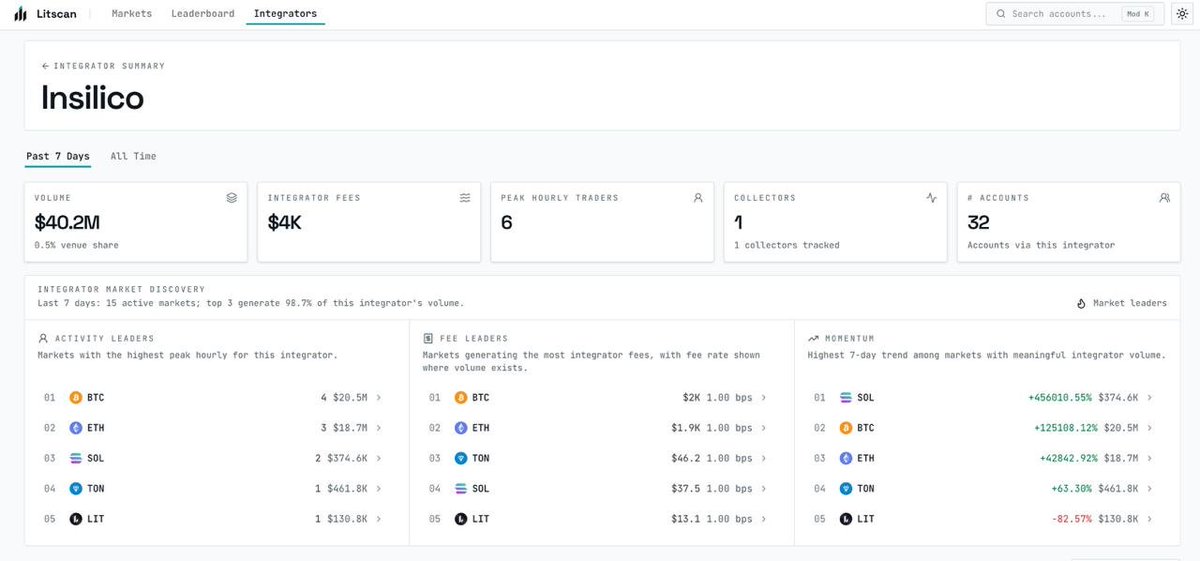Image resolution: width=1200 pixels, height=561 pixels.
Task: Open the Leaderboard tab
Action: coord(203,14)
